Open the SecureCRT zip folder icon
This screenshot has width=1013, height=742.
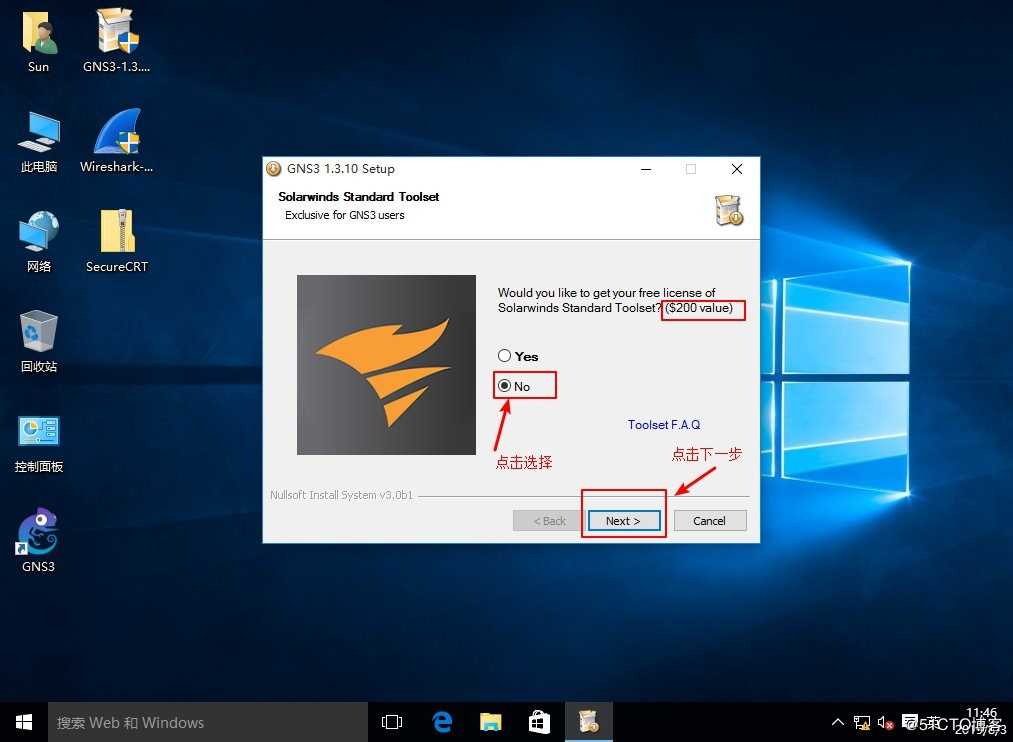point(117,240)
